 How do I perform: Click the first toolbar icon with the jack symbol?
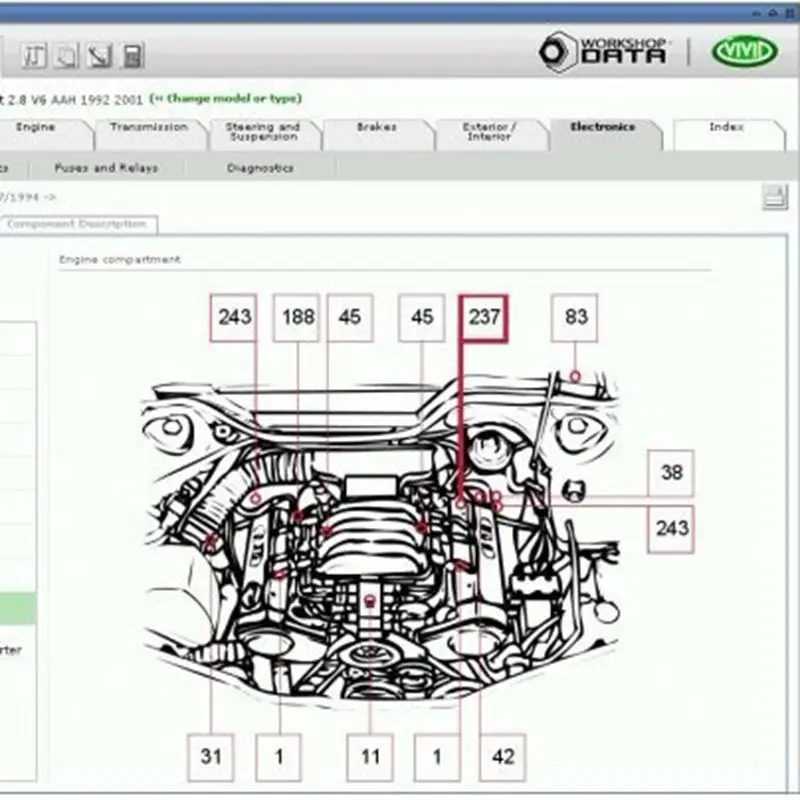tap(35, 55)
